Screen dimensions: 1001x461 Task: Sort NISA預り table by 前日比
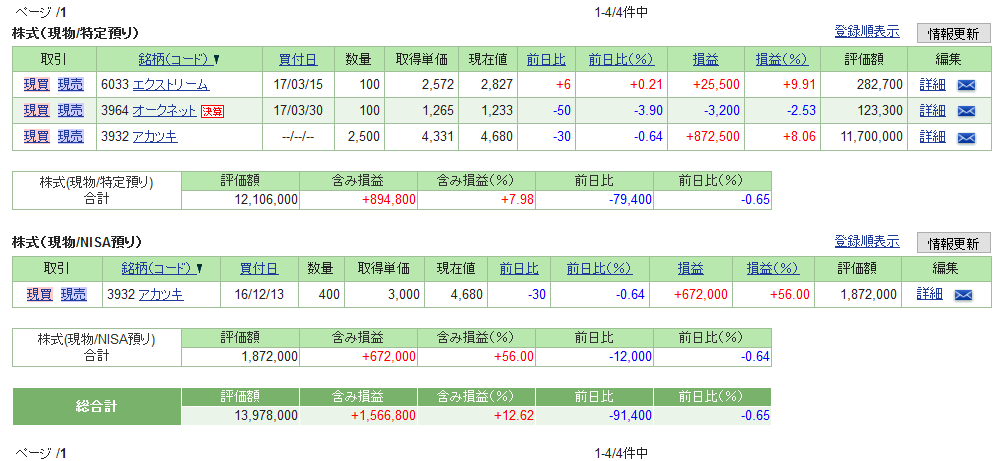tap(519, 269)
